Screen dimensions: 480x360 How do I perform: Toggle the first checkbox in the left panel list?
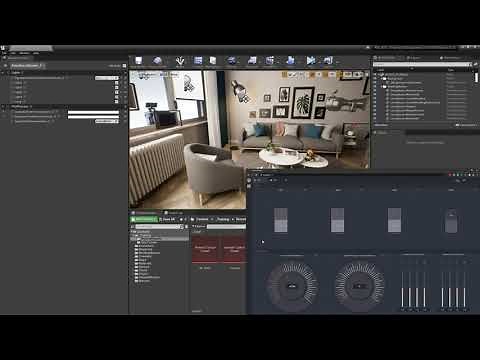[x=117, y=83]
